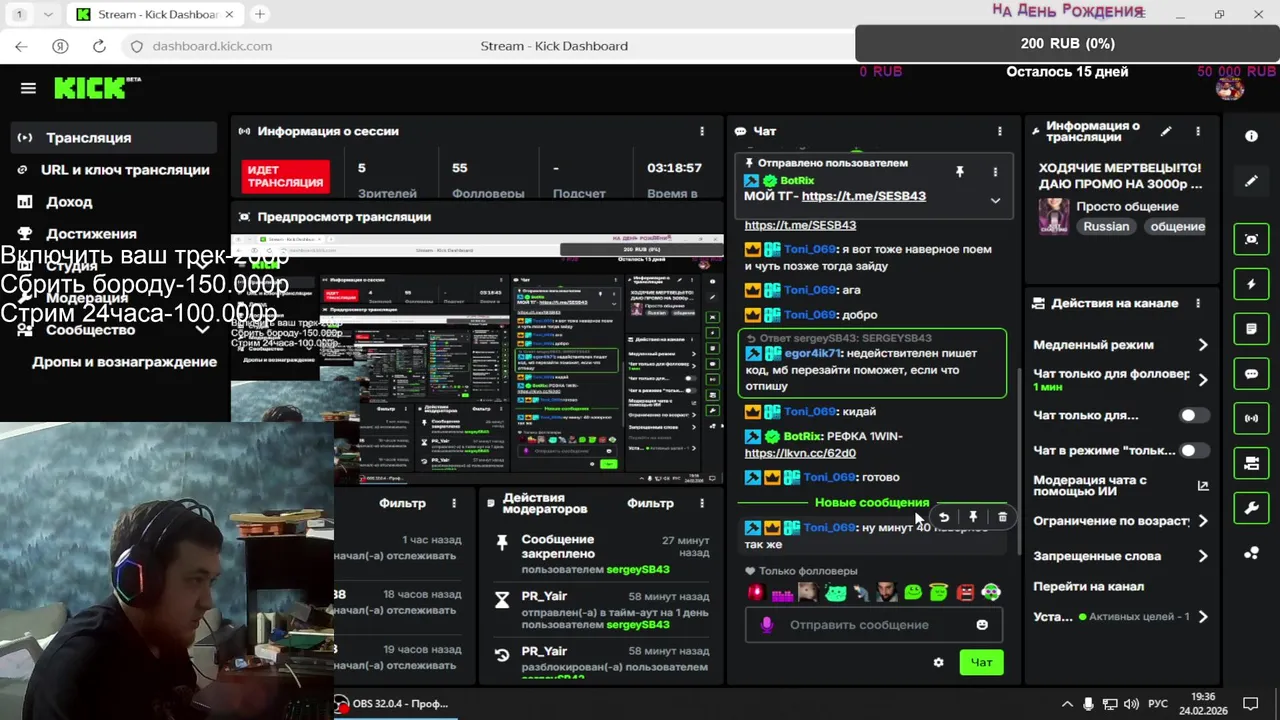Click the three-dots cluster icon in sidebar
The height and width of the screenshot is (720, 1280).
click(x=1251, y=554)
